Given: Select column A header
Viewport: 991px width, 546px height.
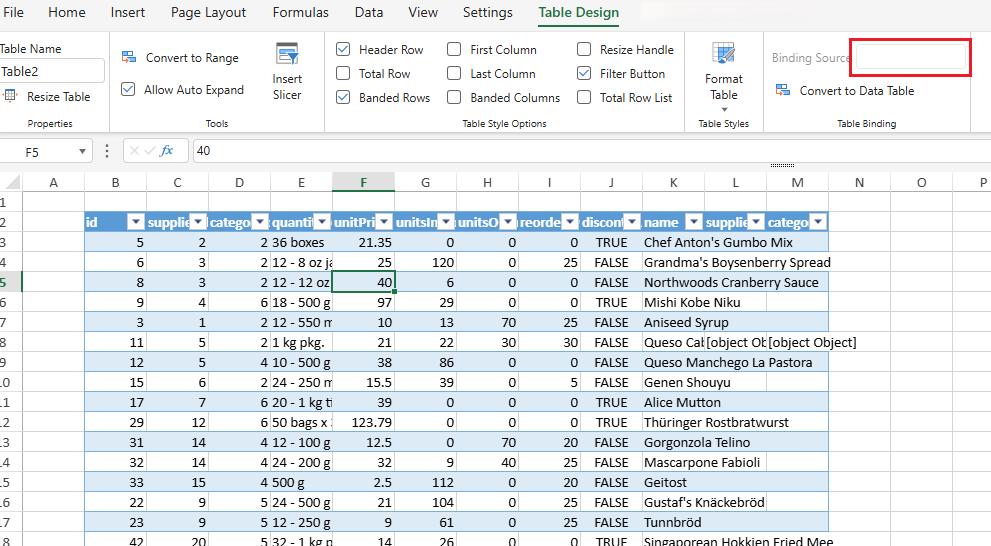Looking at the screenshot, I should 54,183.
